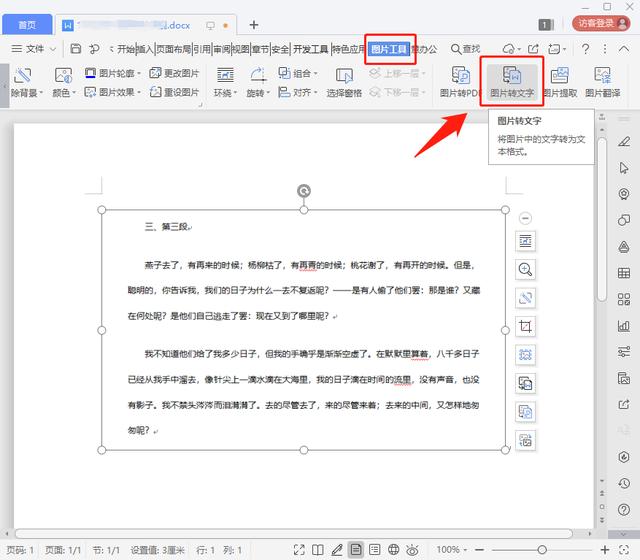Click the chart icon in right sidebar
Viewport: 640px width, 560px height.
[x=624, y=325]
